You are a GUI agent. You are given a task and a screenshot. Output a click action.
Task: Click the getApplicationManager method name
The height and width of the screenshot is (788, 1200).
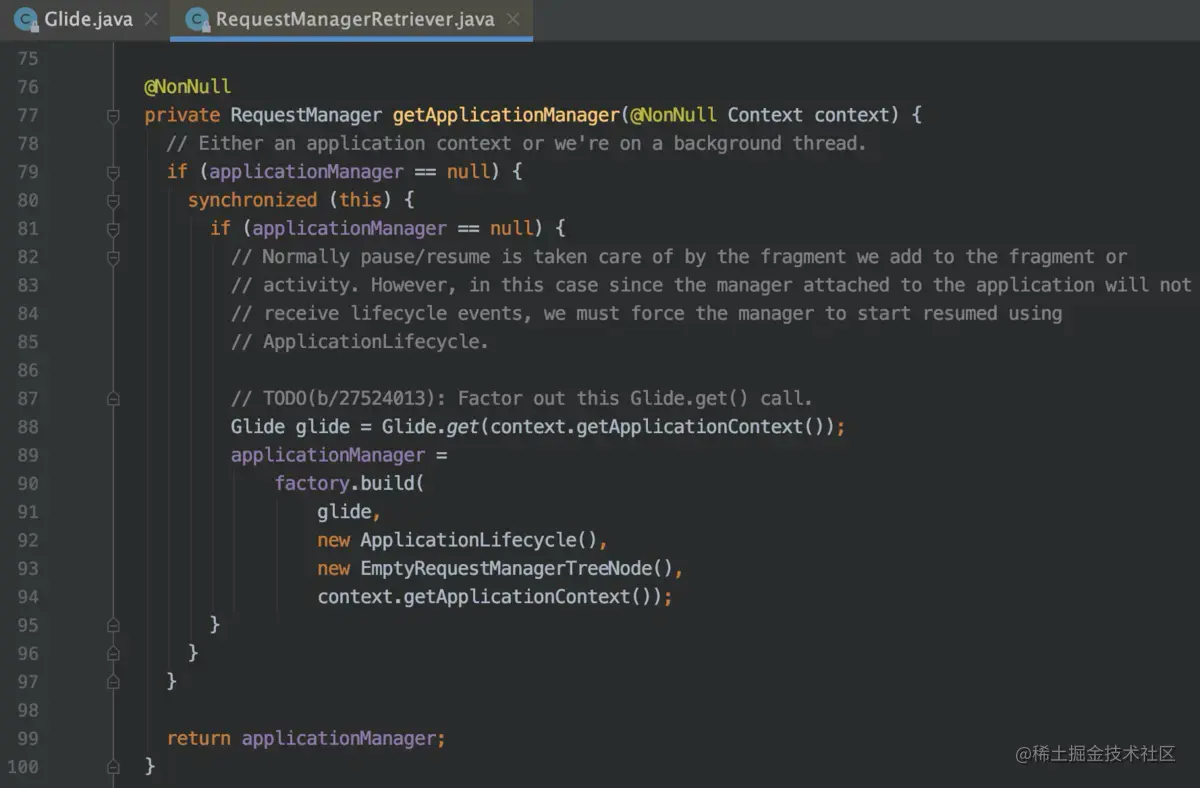coord(506,115)
